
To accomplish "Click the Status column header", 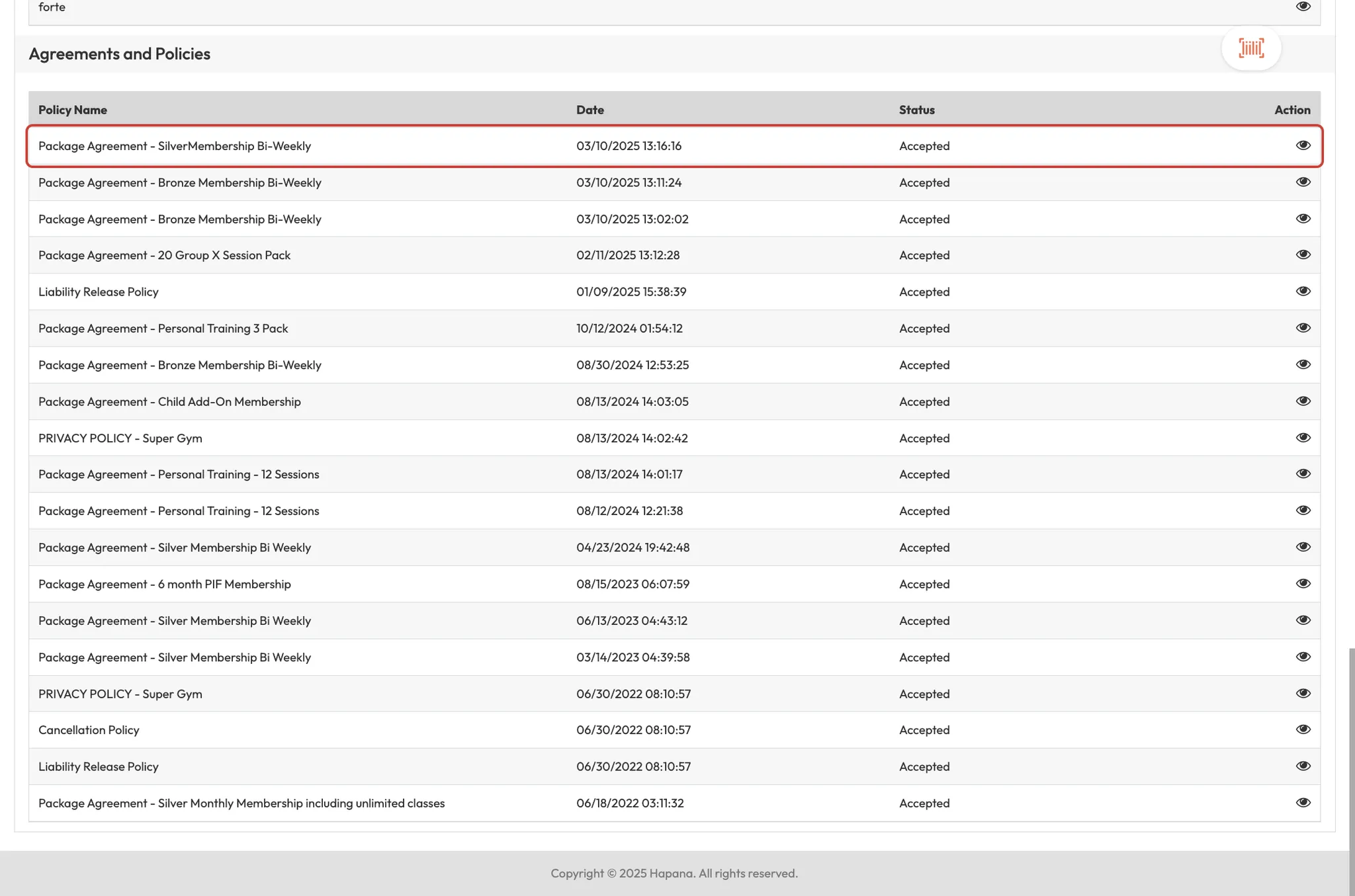I will [916, 110].
